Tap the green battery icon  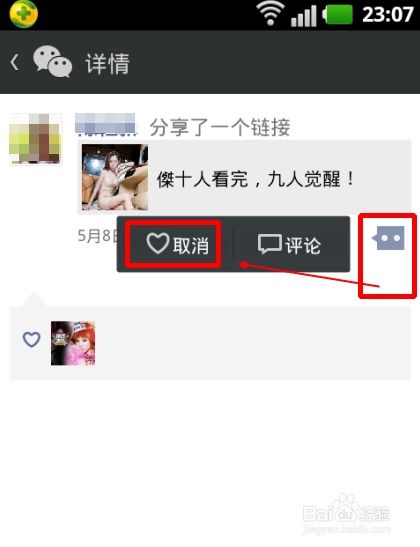(337, 15)
